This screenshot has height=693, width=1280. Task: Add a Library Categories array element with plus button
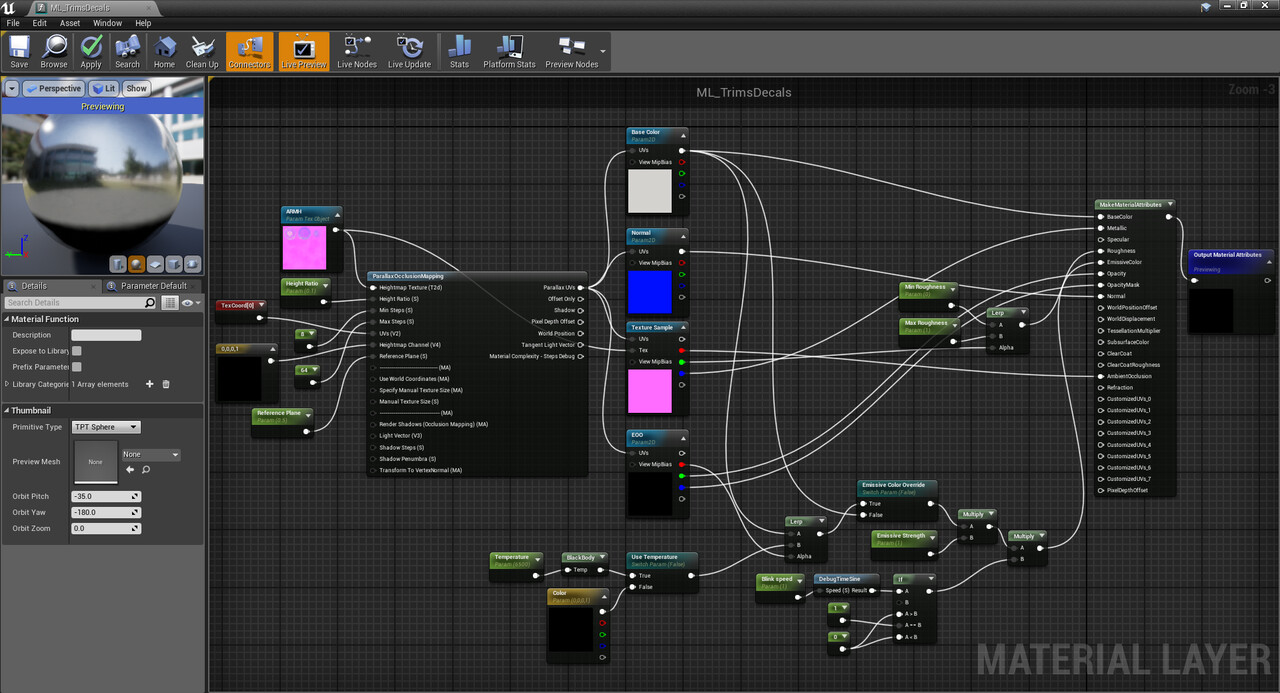pyautogui.click(x=148, y=383)
